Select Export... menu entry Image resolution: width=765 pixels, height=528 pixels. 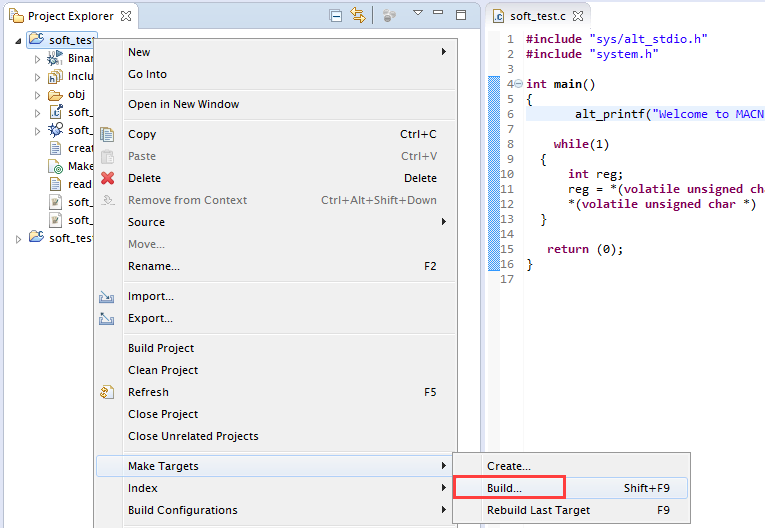[x=276, y=318]
